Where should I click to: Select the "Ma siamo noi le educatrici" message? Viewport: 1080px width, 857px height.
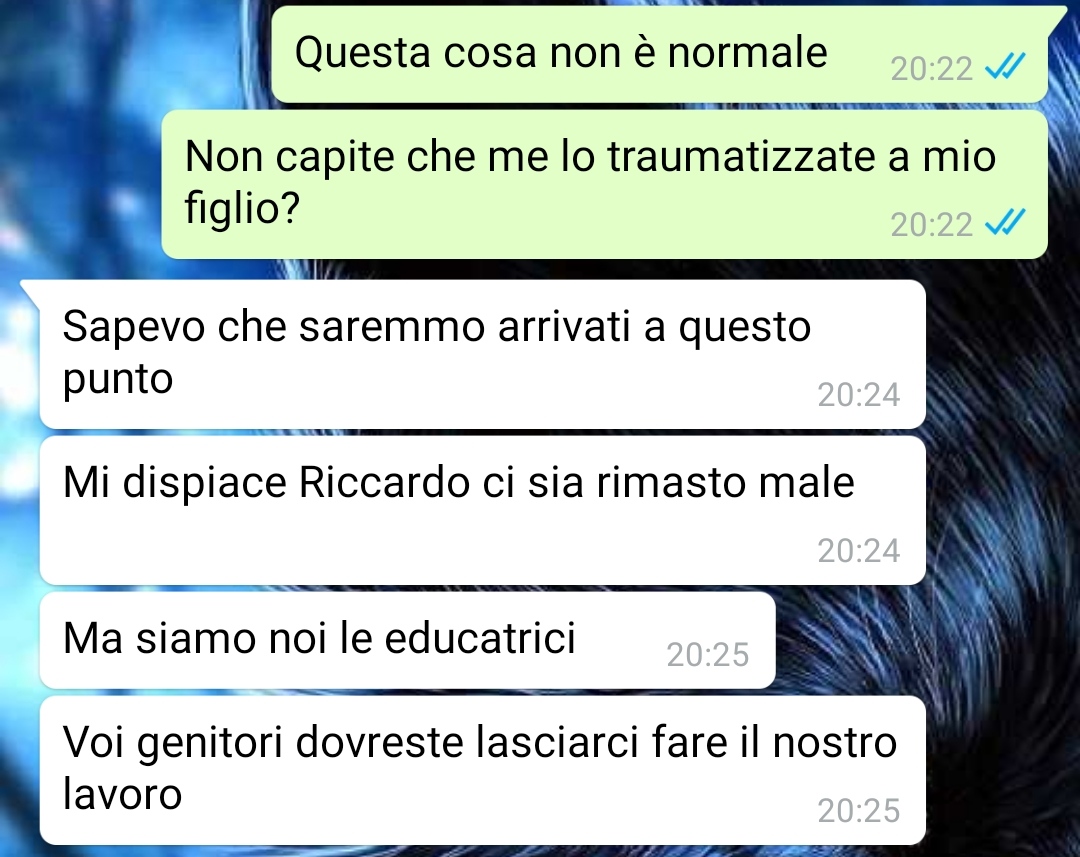(x=408, y=640)
